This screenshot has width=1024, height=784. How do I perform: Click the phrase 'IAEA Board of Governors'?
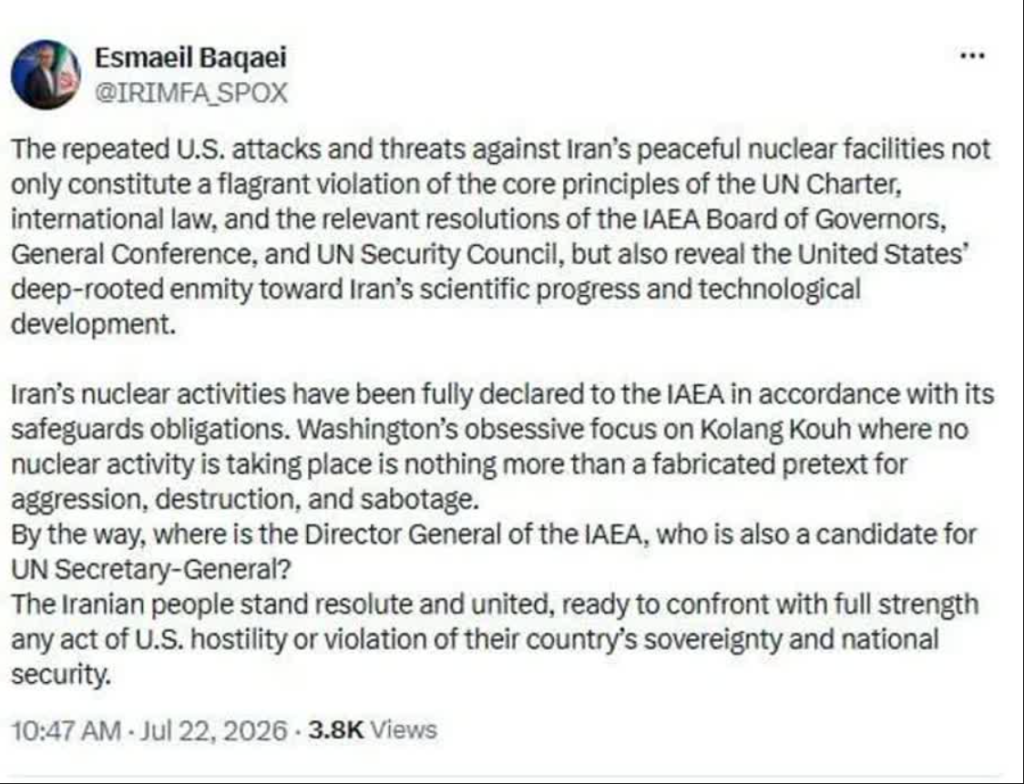pyautogui.click(x=793, y=219)
